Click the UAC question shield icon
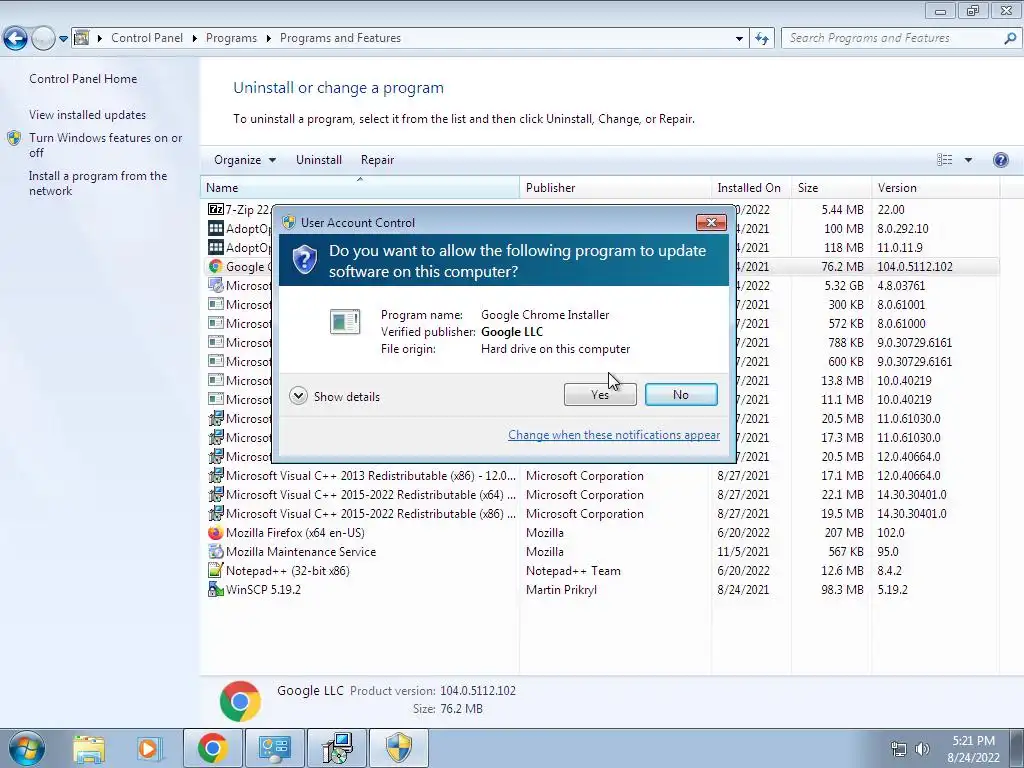The width and height of the screenshot is (1024, 768). [x=304, y=260]
